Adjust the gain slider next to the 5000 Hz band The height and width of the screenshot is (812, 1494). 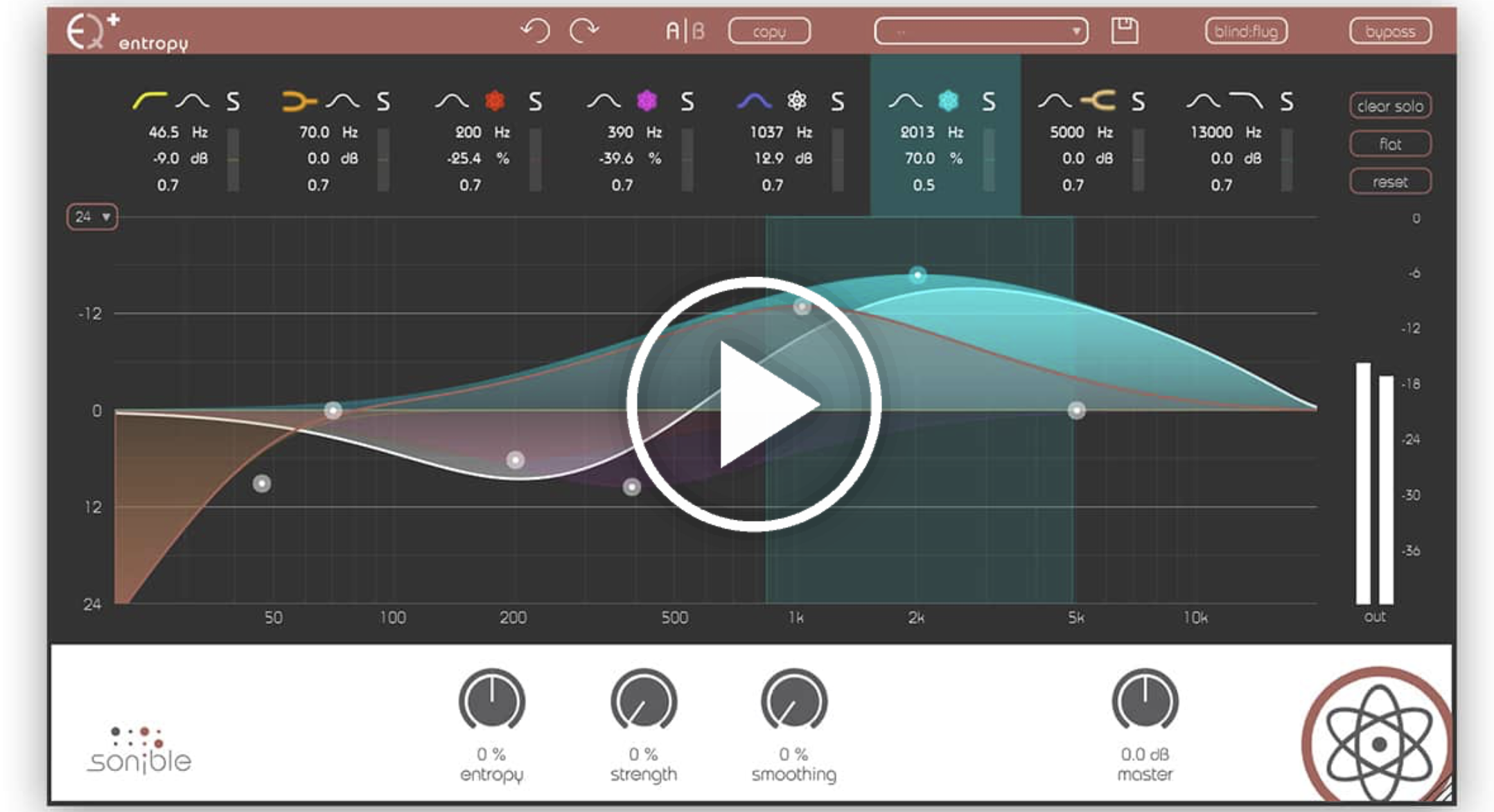pos(1136,158)
